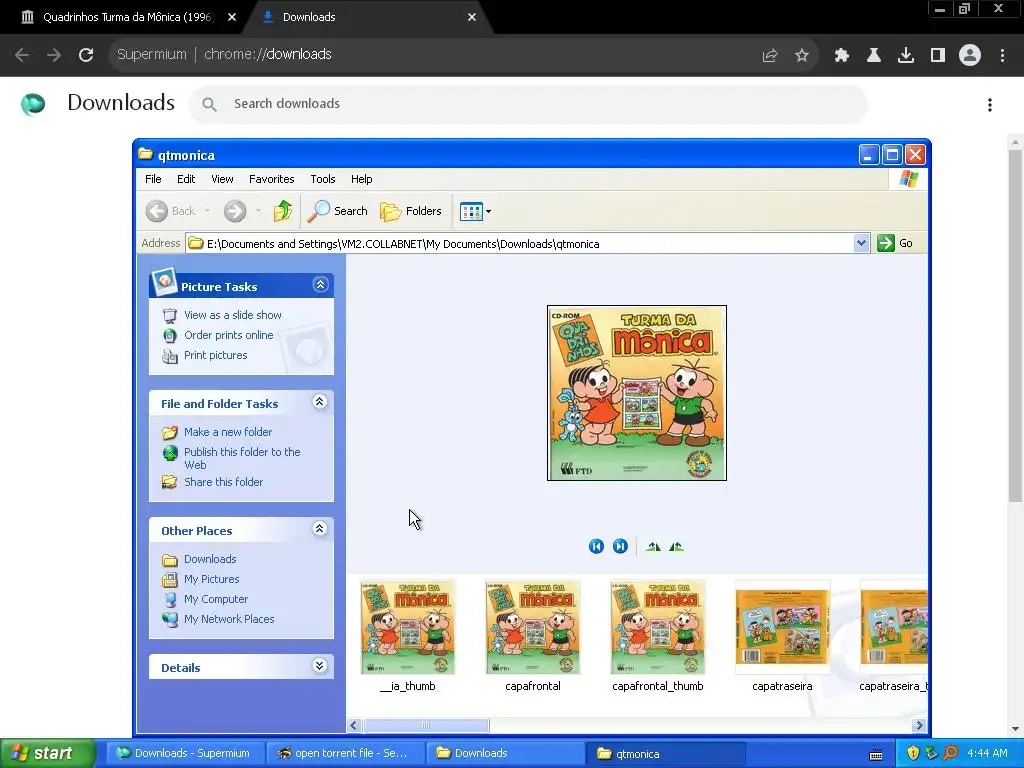This screenshot has height=768, width=1024.
Task: Click the security shield tray icon
Action: coord(913,753)
